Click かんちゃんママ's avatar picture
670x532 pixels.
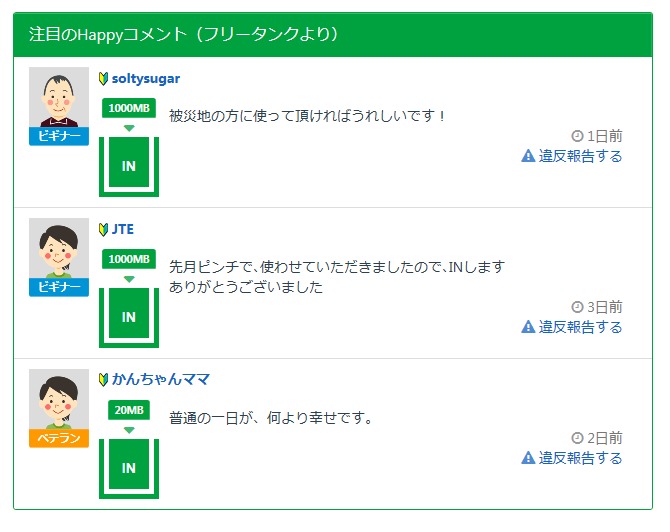pyautogui.click(x=59, y=399)
